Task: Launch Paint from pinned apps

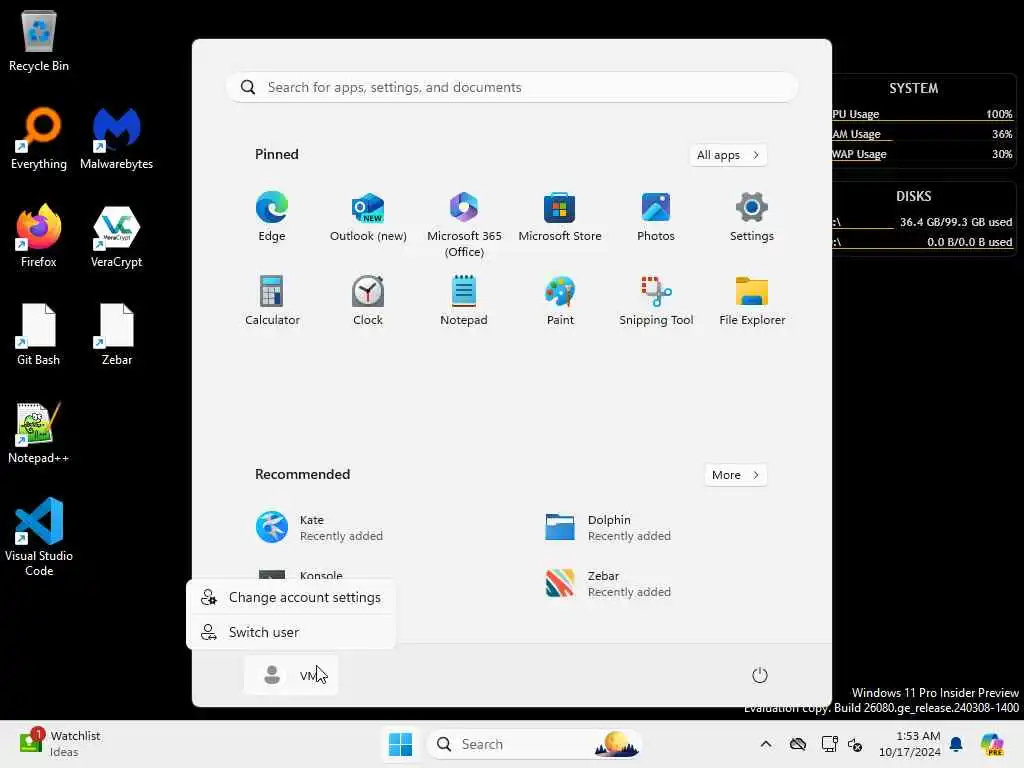Action: (x=560, y=300)
